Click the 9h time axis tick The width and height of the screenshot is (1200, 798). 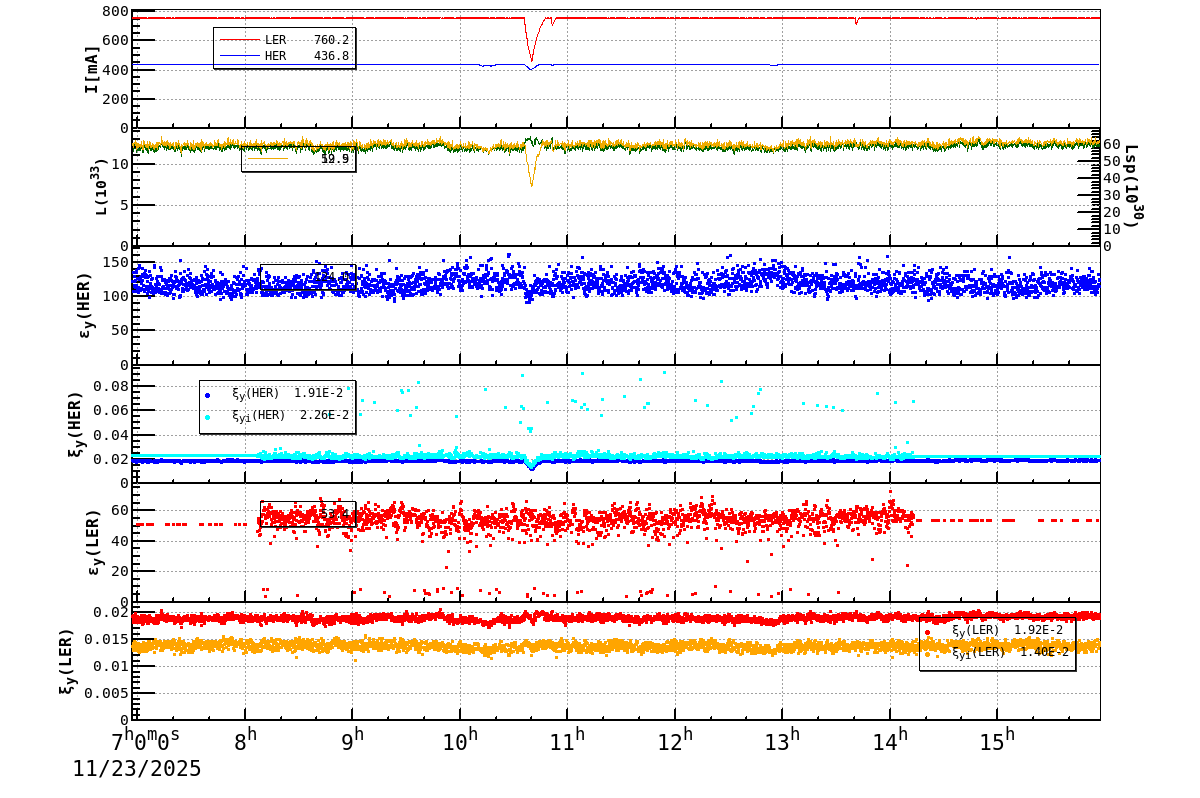[x=353, y=740]
